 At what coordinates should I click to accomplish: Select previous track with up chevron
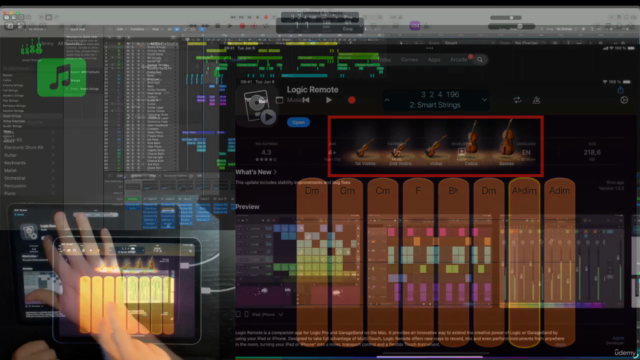pos(387,100)
